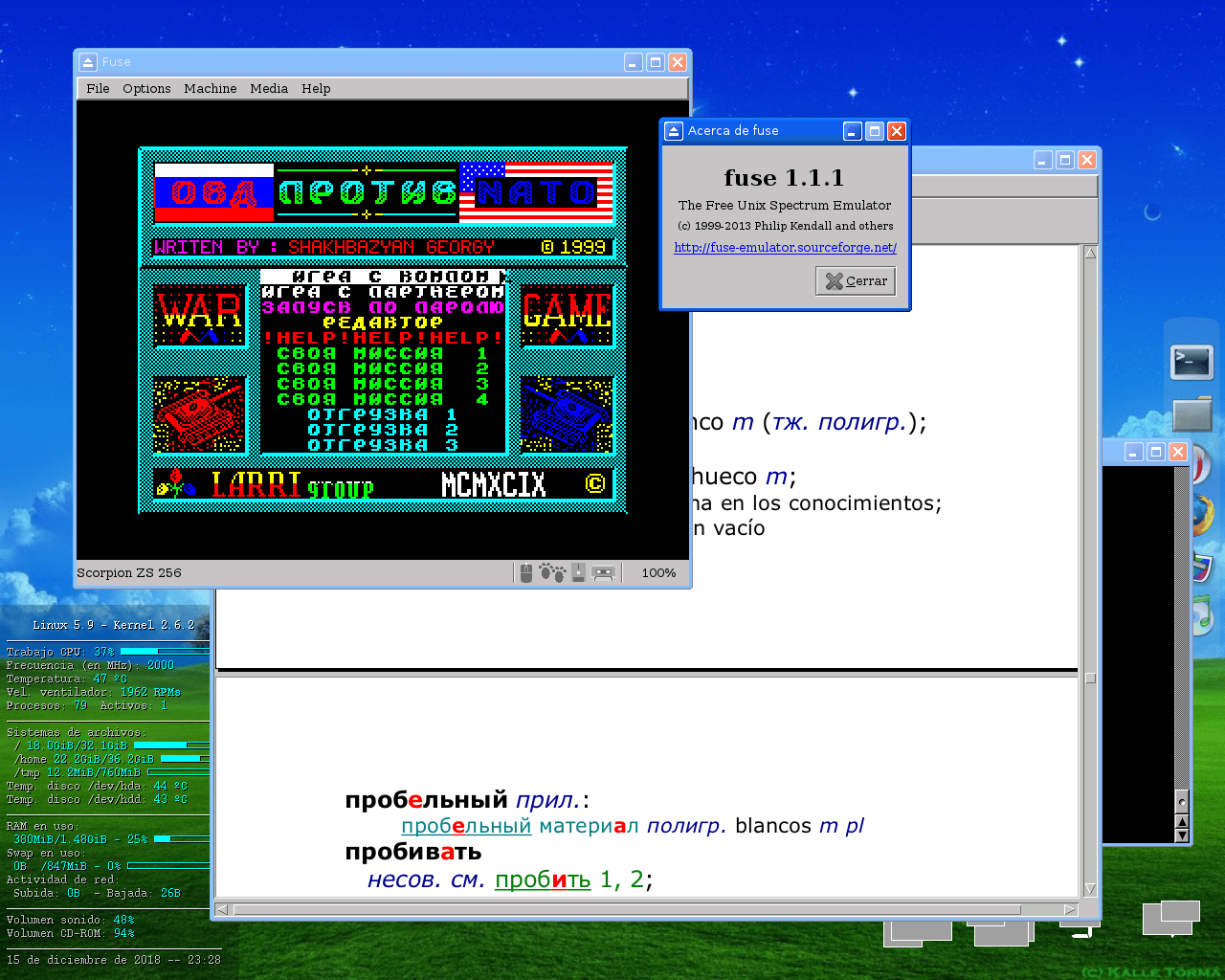Click the dictionary horizontal scrollbar right arrow
Image resolution: width=1225 pixels, height=980 pixels.
click(1071, 909)
